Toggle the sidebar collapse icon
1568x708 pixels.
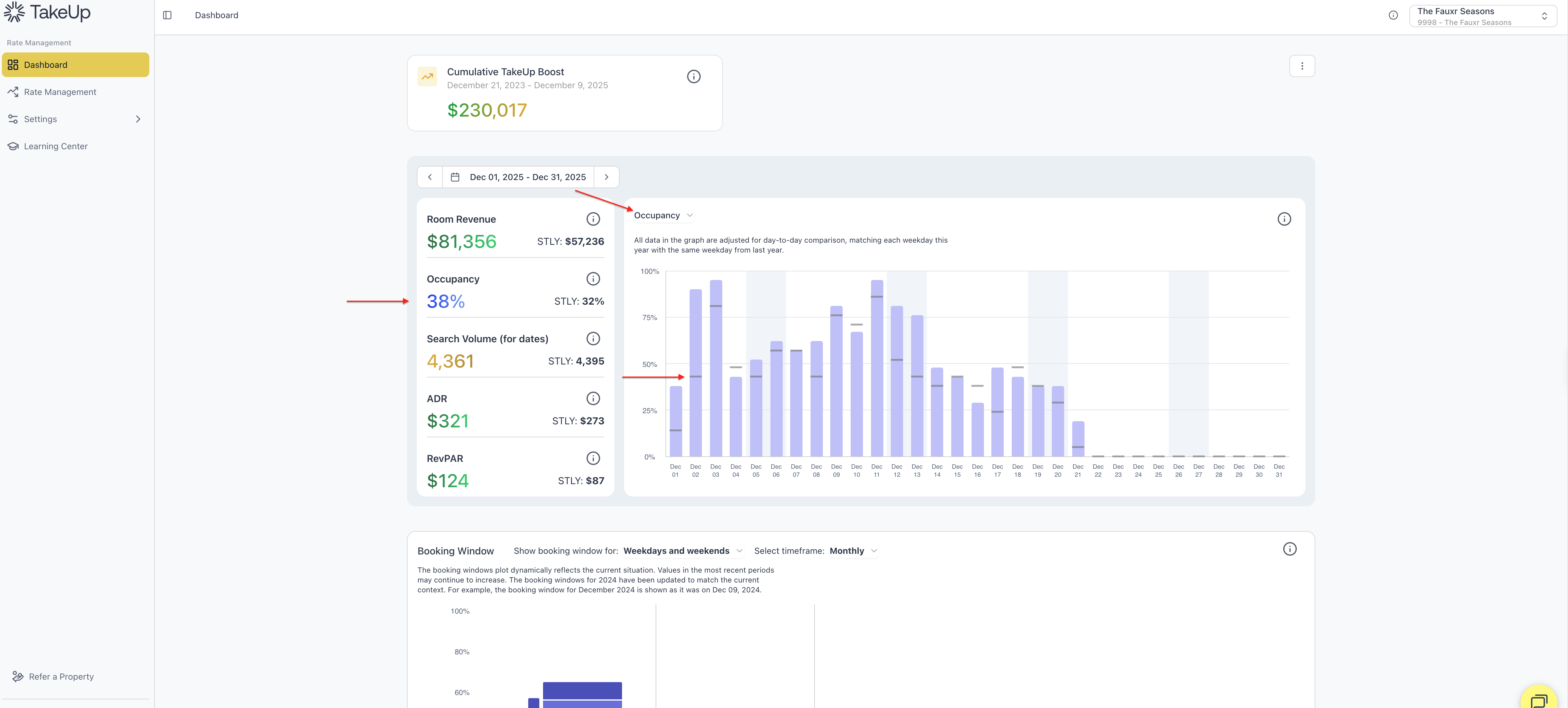(168, 15)
